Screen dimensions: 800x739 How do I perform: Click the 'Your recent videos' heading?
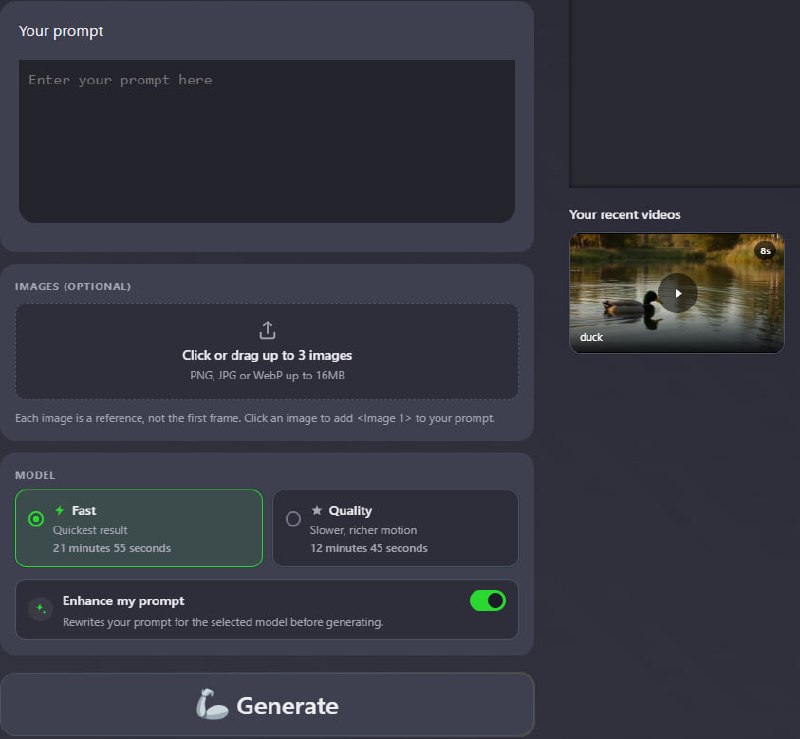(x=624, y=214)
